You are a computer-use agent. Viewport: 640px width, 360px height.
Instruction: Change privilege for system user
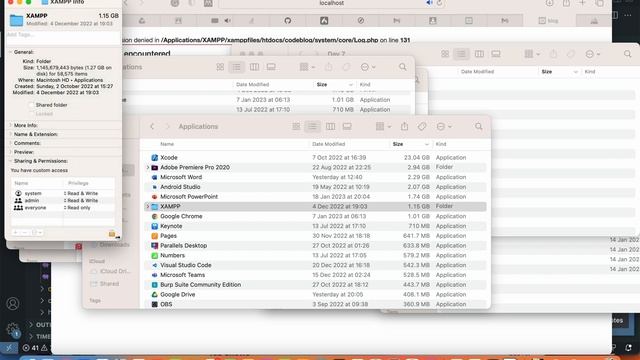[81, 193]
